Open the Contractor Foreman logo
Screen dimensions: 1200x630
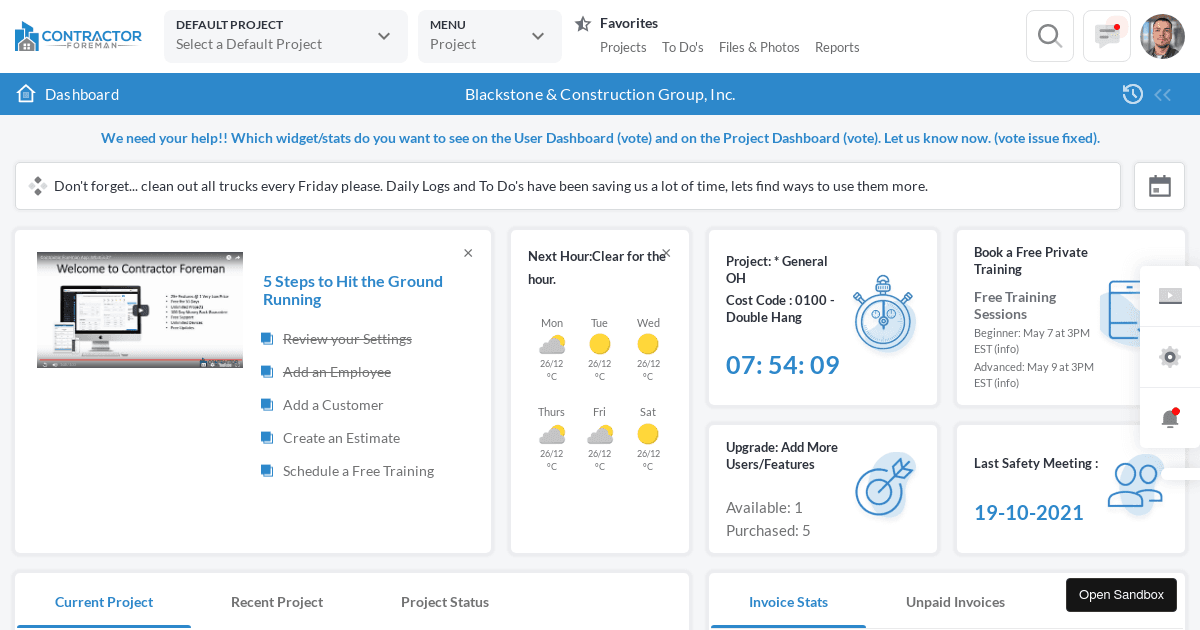pyautogui.click(x=78, y=36)
